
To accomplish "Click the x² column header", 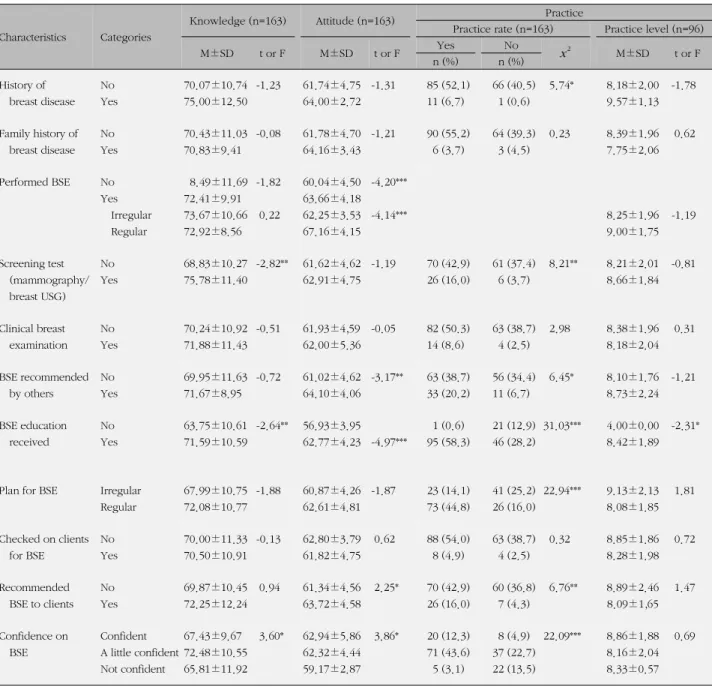I will pos(565,53).
